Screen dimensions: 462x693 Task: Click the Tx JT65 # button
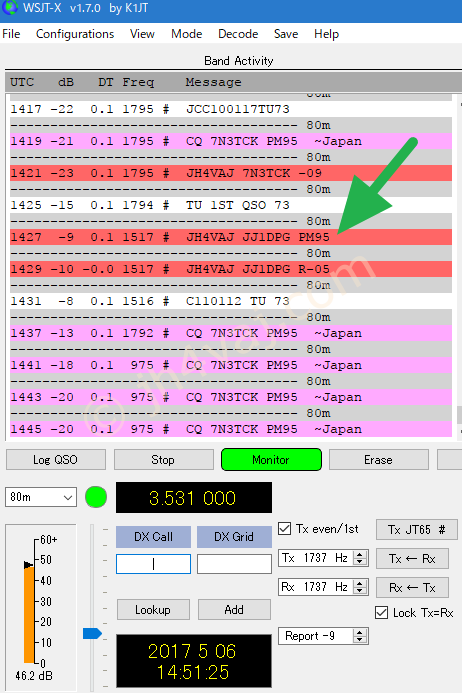(416, 529)
